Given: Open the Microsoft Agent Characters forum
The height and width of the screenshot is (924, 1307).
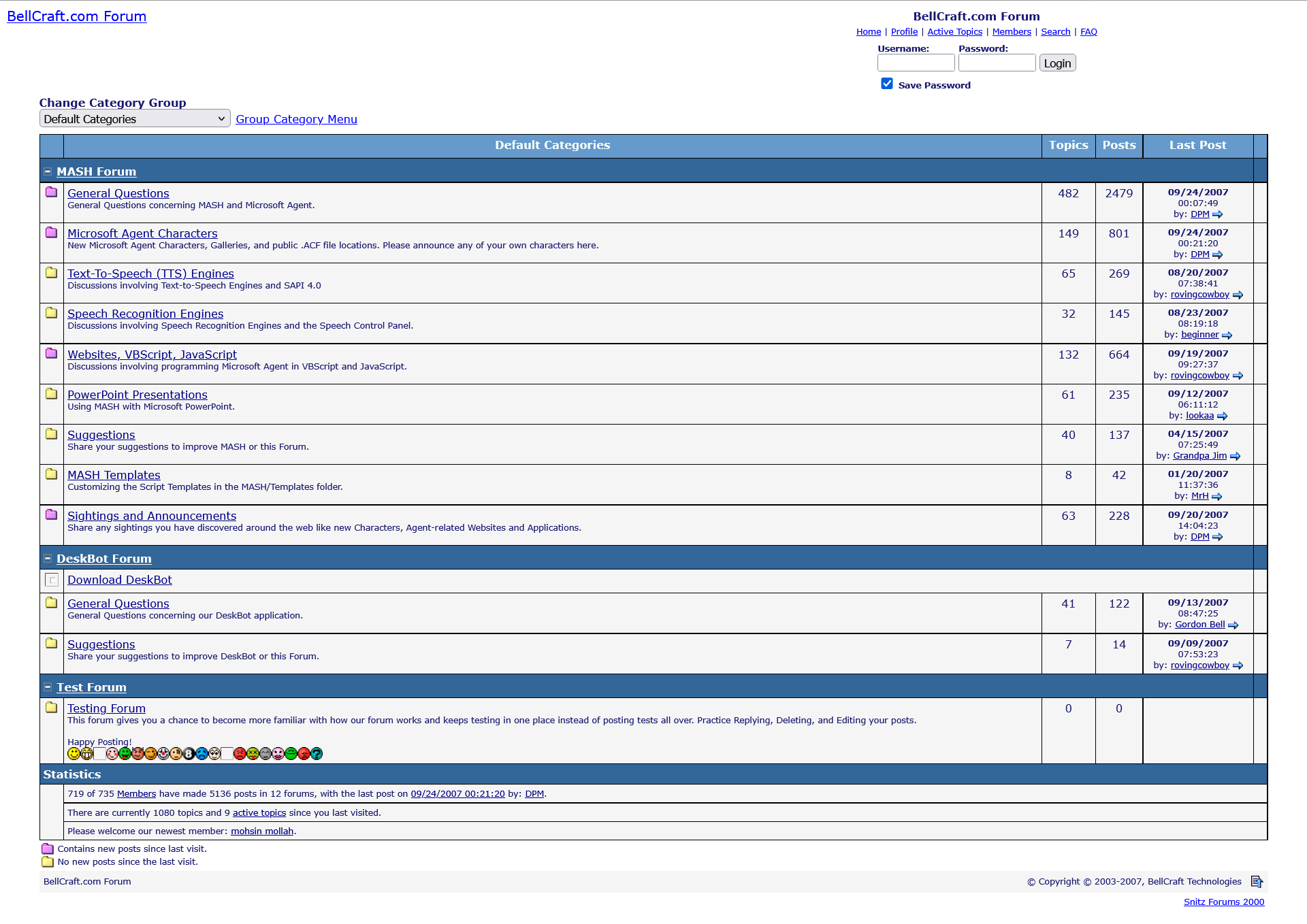Looking at the screenshot, I should [x=142, y=233].
